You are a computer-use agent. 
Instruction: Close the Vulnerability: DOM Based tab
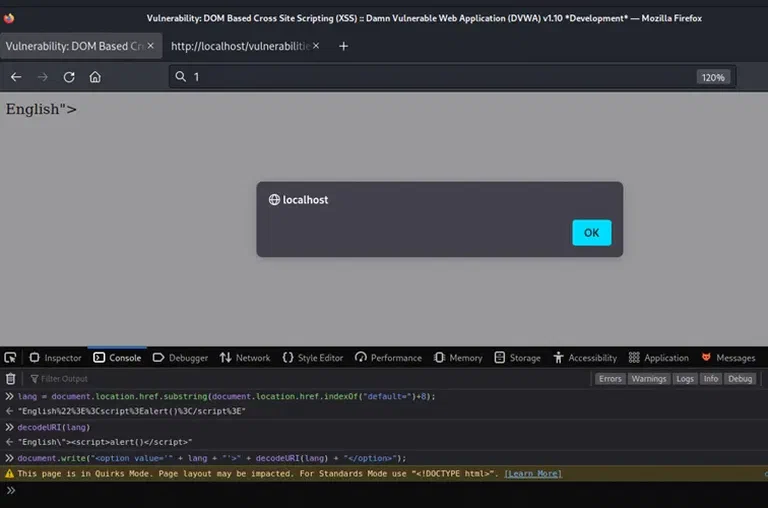point(150,46)
